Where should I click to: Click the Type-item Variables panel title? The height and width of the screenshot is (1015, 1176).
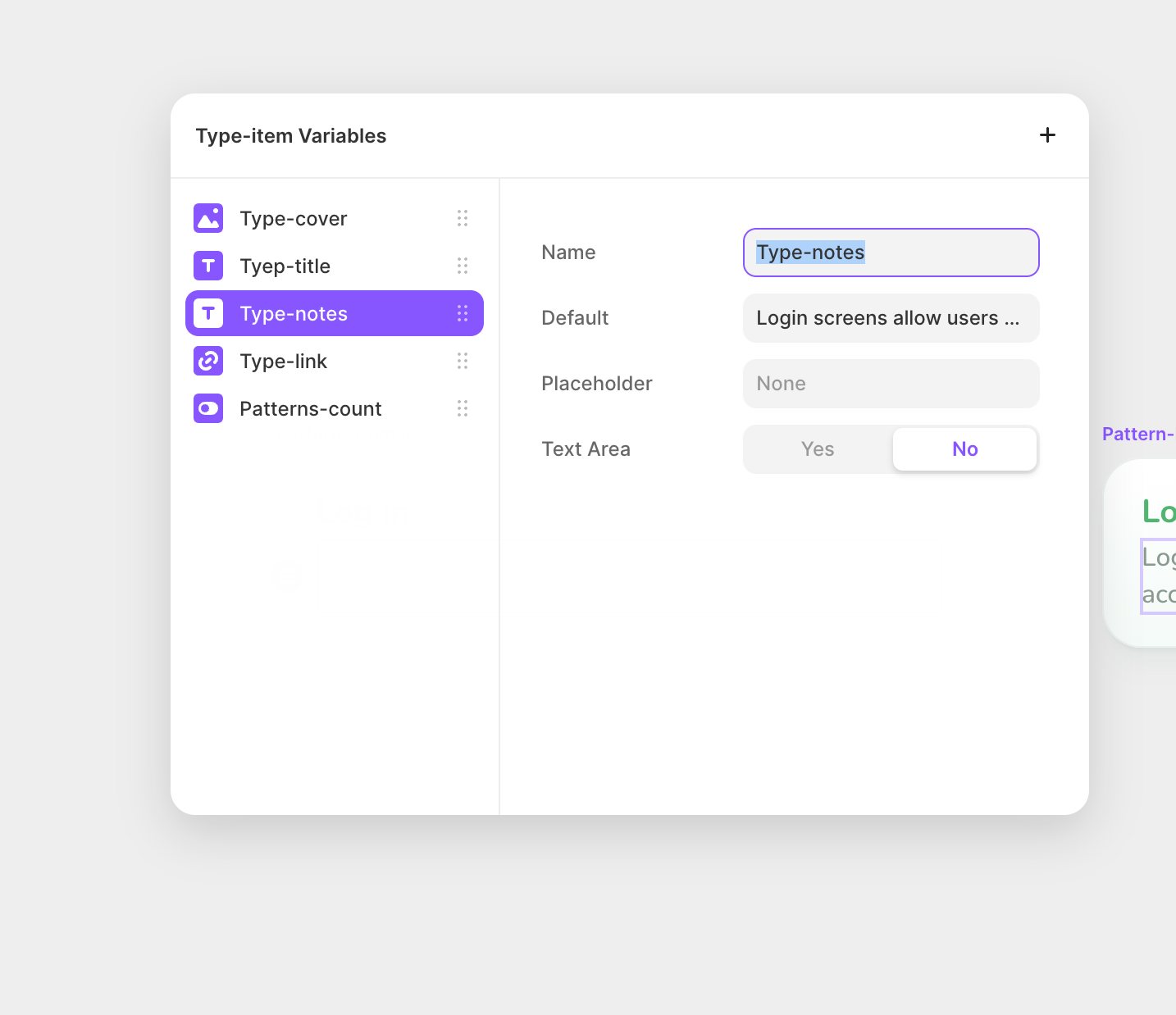tap(291, 136)
